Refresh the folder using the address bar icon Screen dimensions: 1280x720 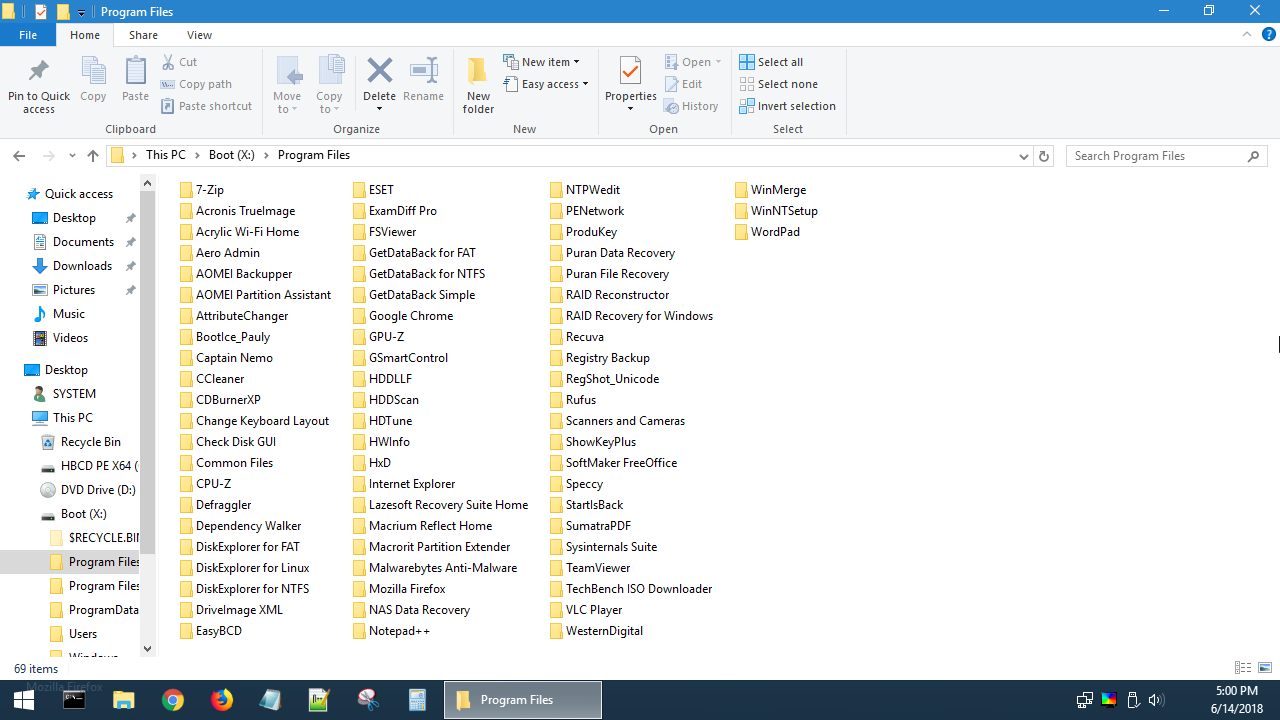pos(1043,155)
